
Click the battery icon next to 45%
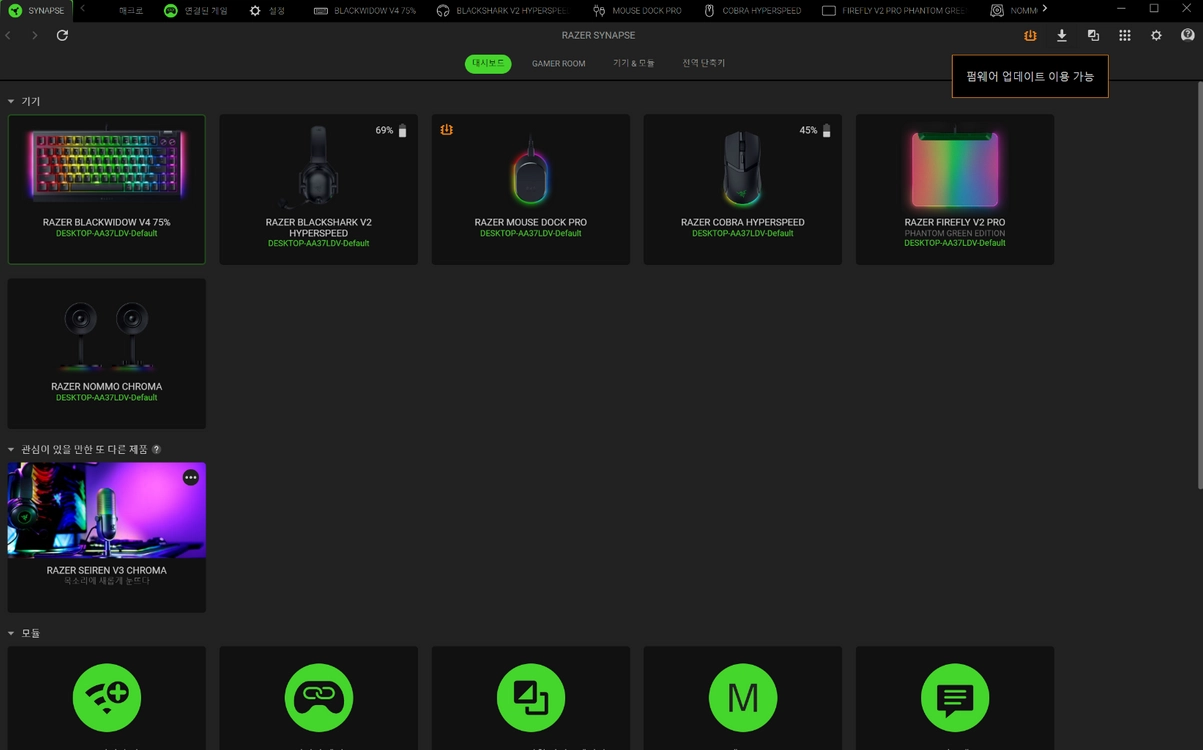click(x=826, y=131)
